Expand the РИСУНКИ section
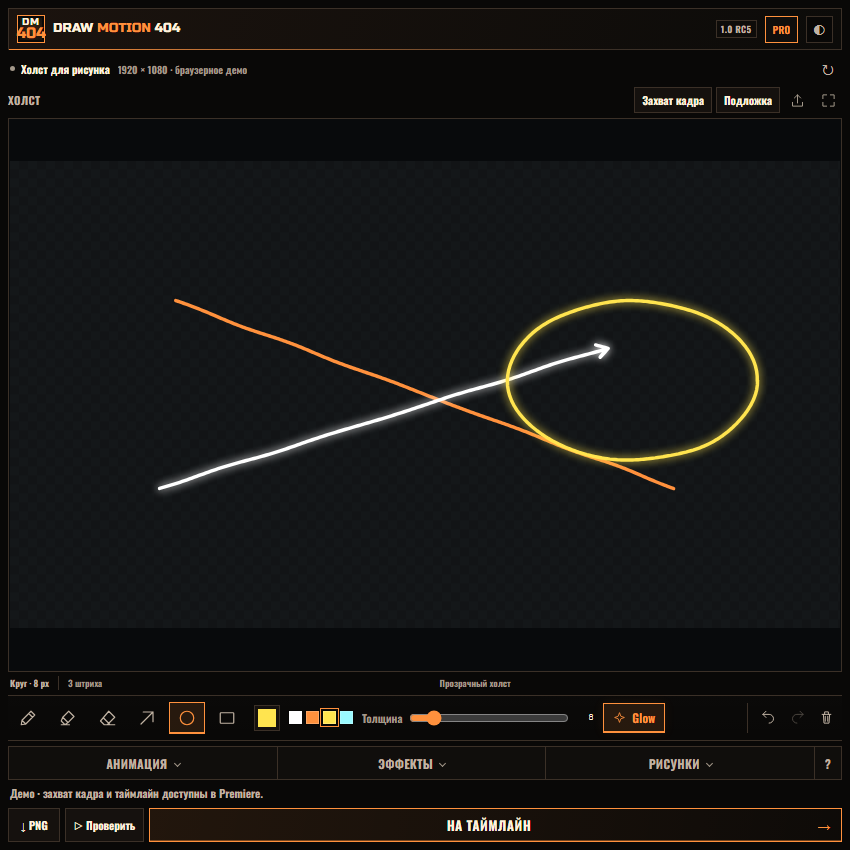850x850 pixels. pyautogui.click(x=680, y=764)
